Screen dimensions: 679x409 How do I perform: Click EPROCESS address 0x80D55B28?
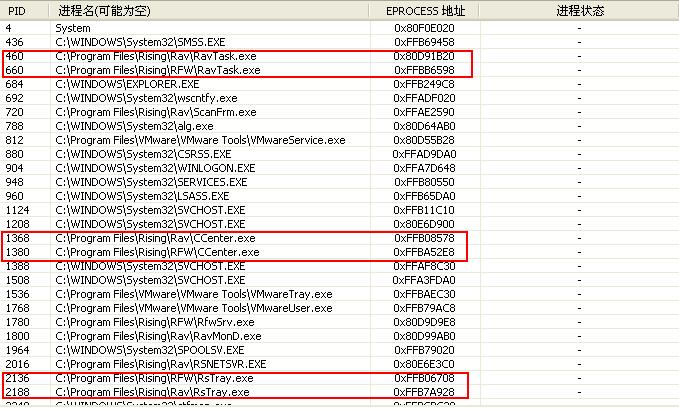(x=424, y=140)
